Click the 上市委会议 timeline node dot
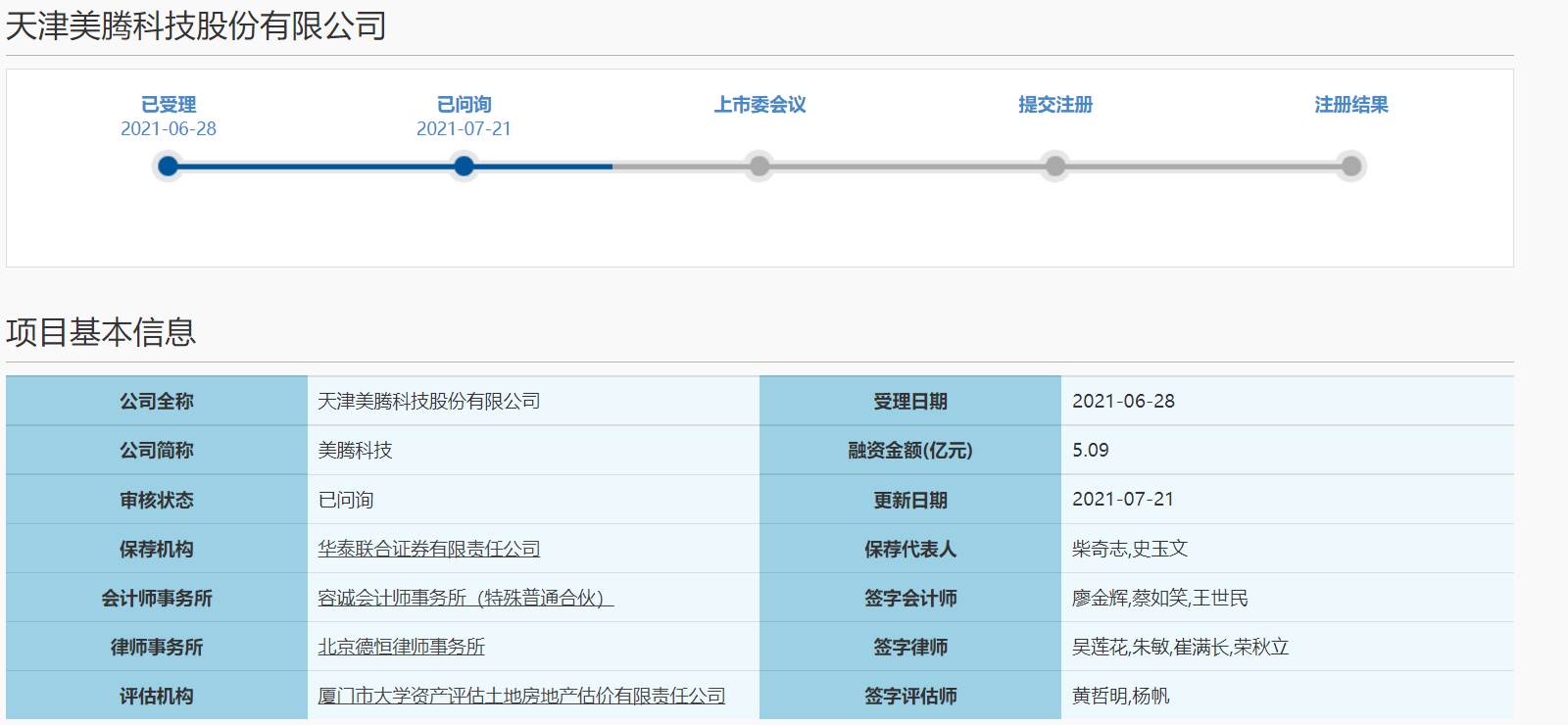Viewport: 1568px width, 725px height. pyautogui.click(x=759, y=167)
